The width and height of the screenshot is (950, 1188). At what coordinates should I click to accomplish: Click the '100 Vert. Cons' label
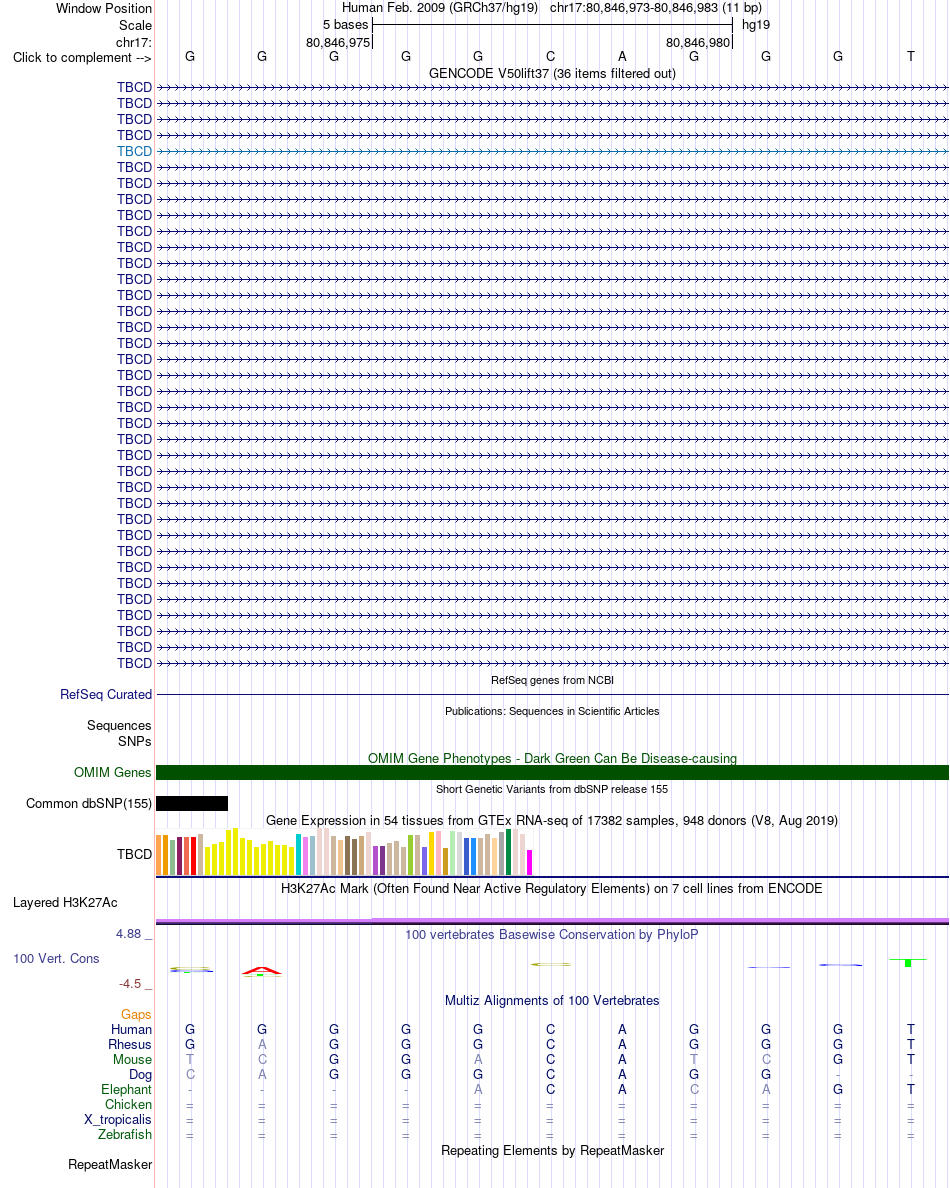(56, 959)
